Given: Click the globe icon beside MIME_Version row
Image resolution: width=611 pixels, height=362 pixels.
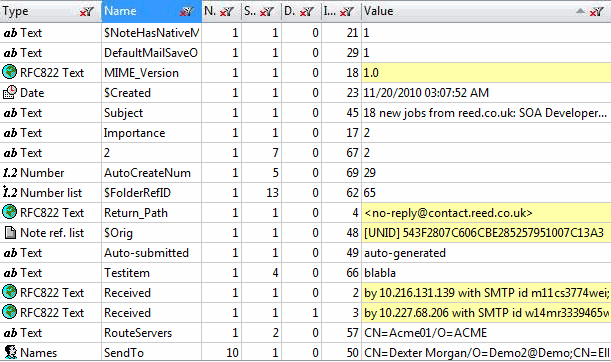Looking at the screenshot, I should click(9, 72).
